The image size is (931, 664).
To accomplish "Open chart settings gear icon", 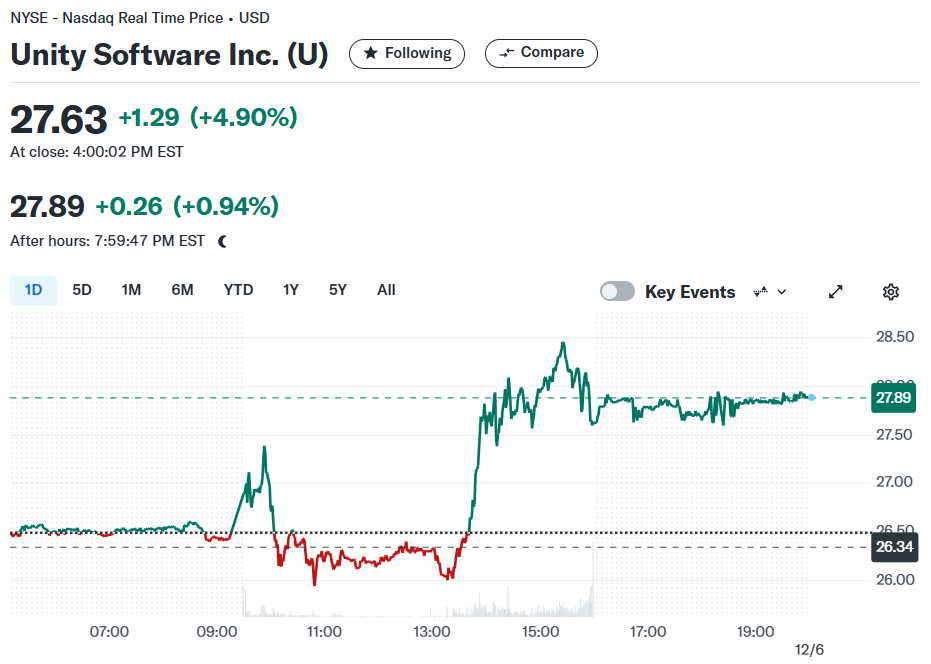I will pos(891,292).
